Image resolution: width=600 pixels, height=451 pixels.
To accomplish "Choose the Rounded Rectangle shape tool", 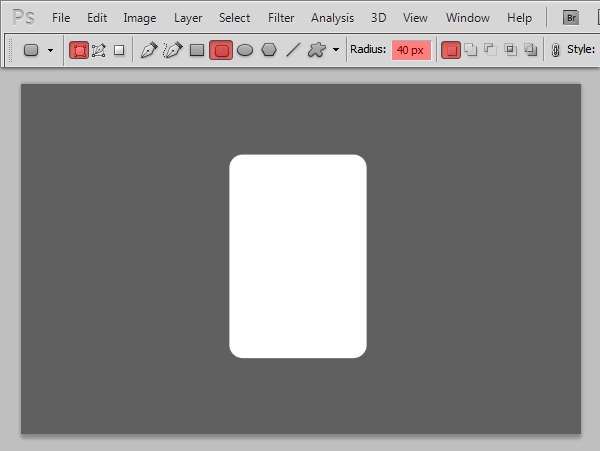I will coord(221,50).
